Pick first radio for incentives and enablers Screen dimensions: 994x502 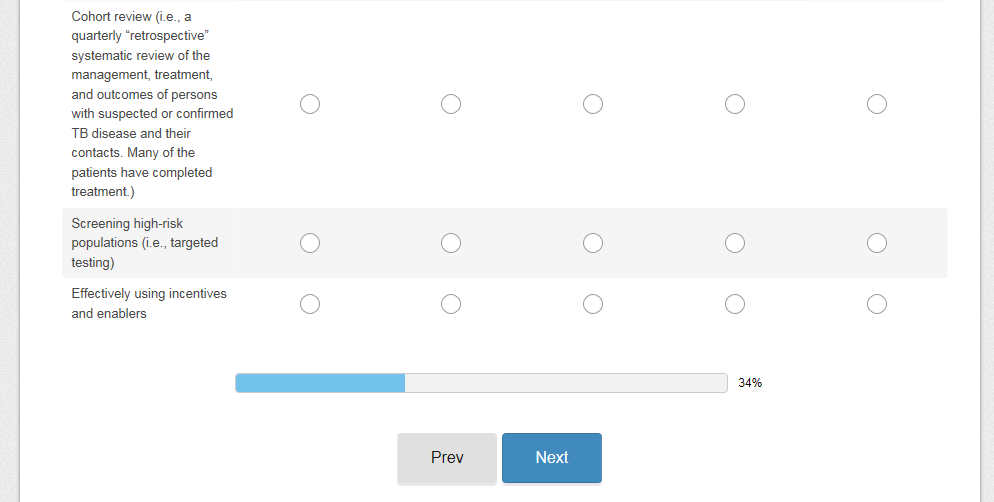310,304
